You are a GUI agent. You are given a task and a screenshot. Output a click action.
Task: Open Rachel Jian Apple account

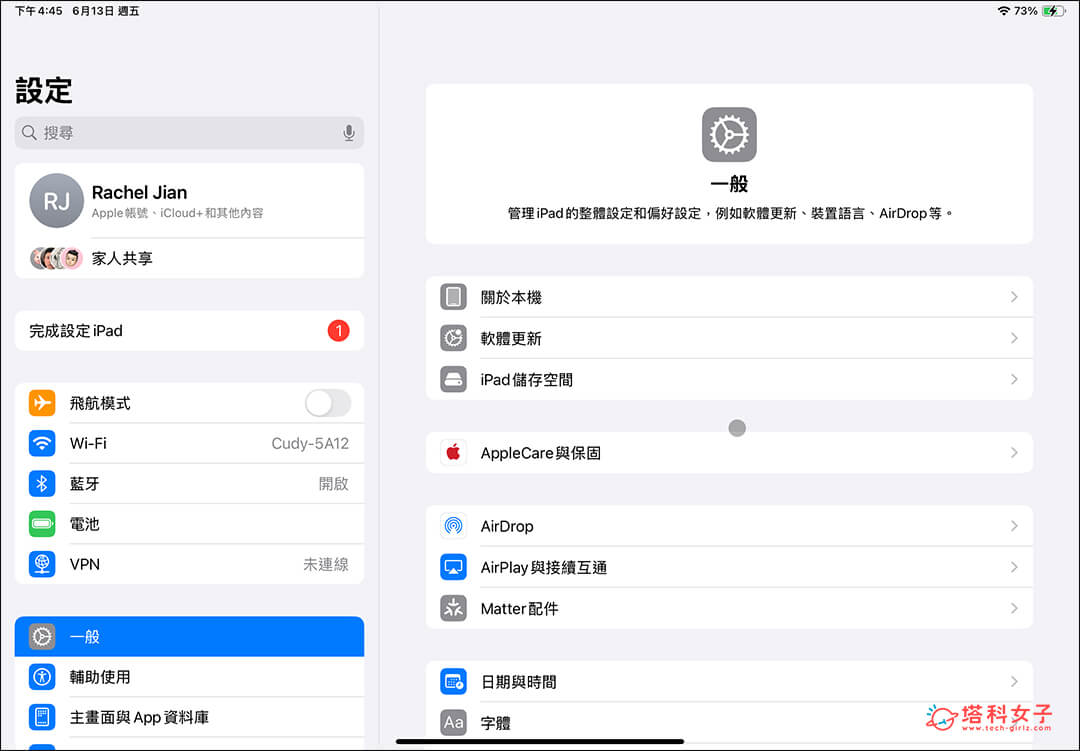[189, 200]
